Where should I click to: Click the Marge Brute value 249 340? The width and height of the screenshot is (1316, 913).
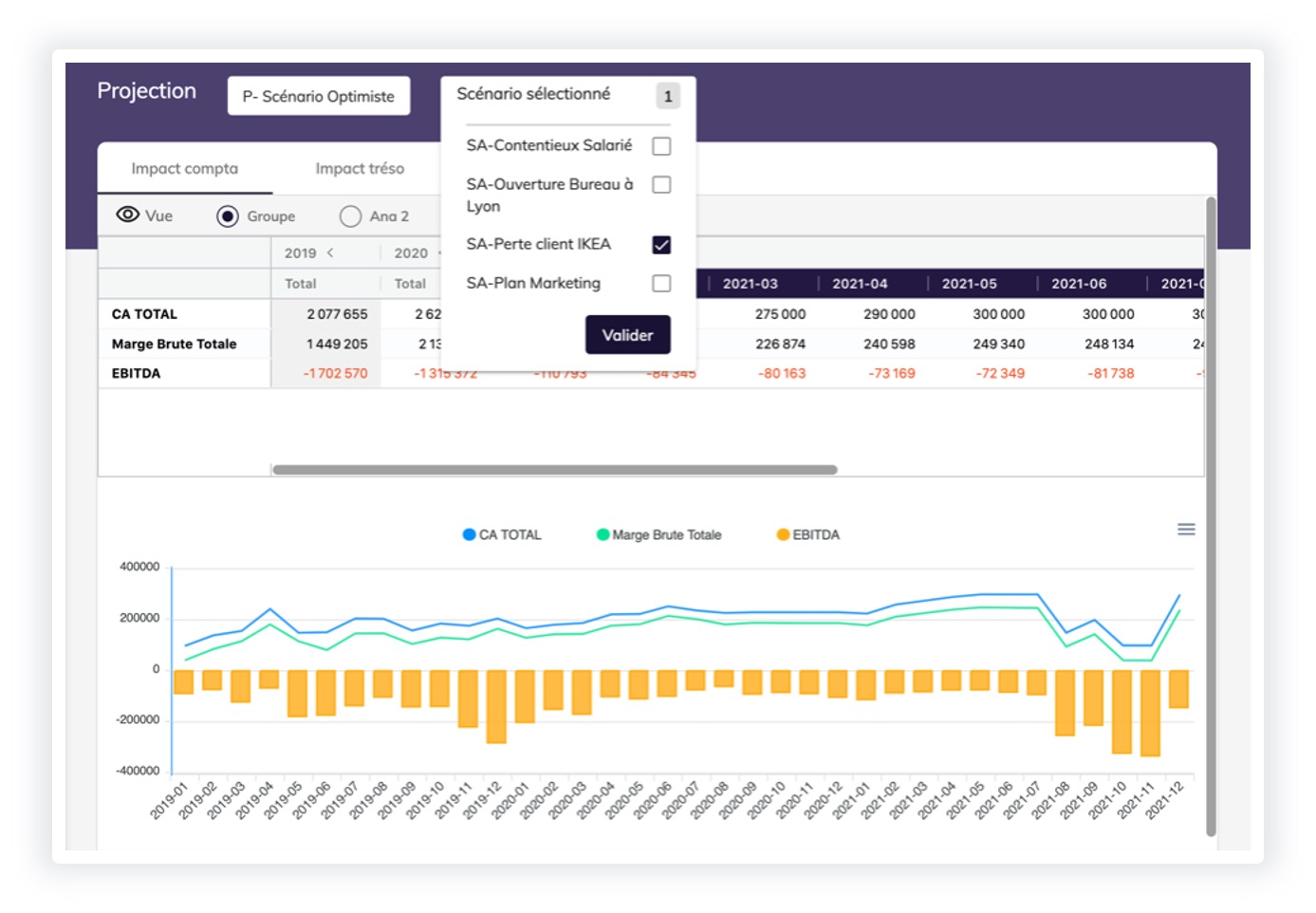click(x=999, y=344)
